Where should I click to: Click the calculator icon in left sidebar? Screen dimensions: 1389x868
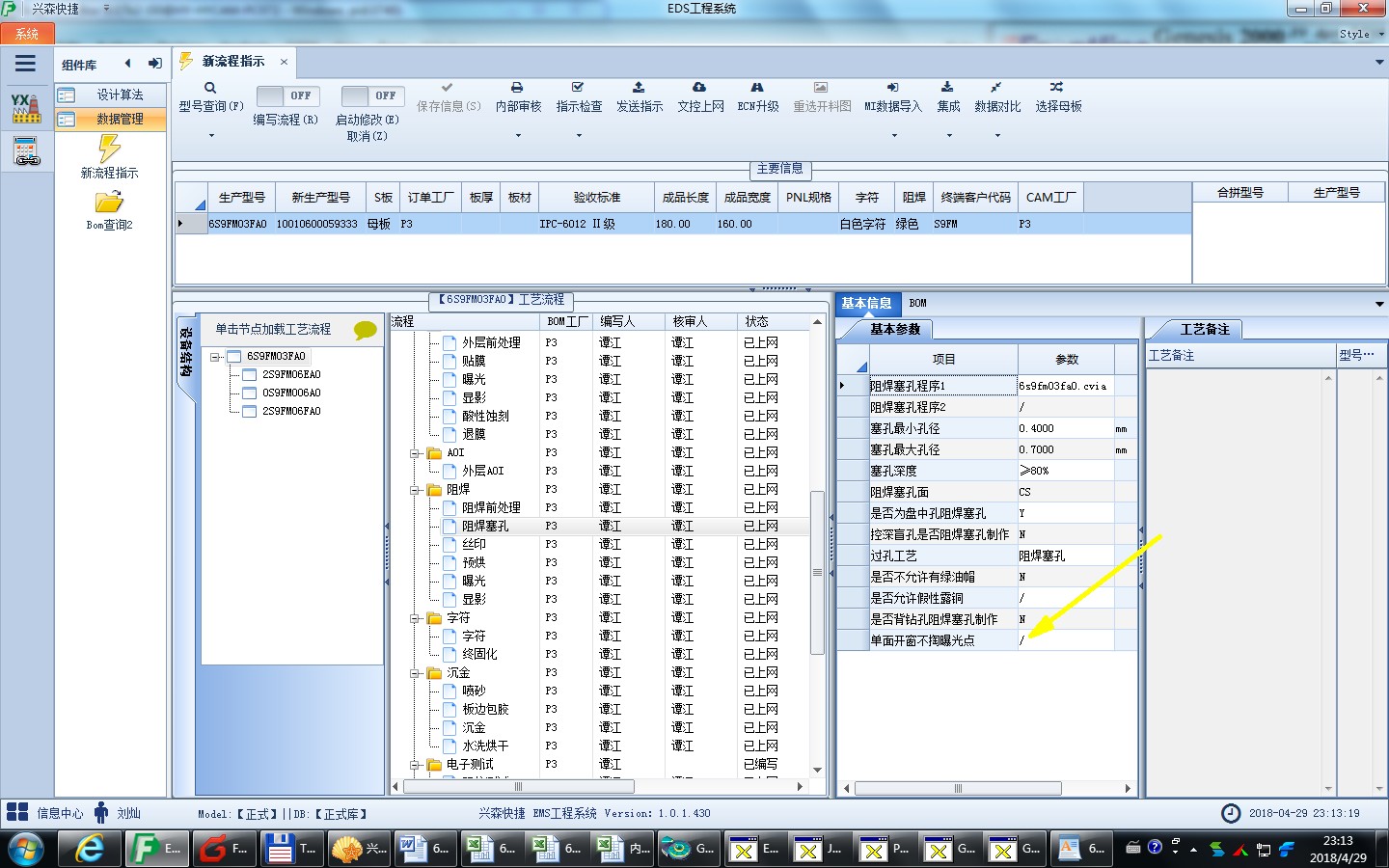coord(26,151)
